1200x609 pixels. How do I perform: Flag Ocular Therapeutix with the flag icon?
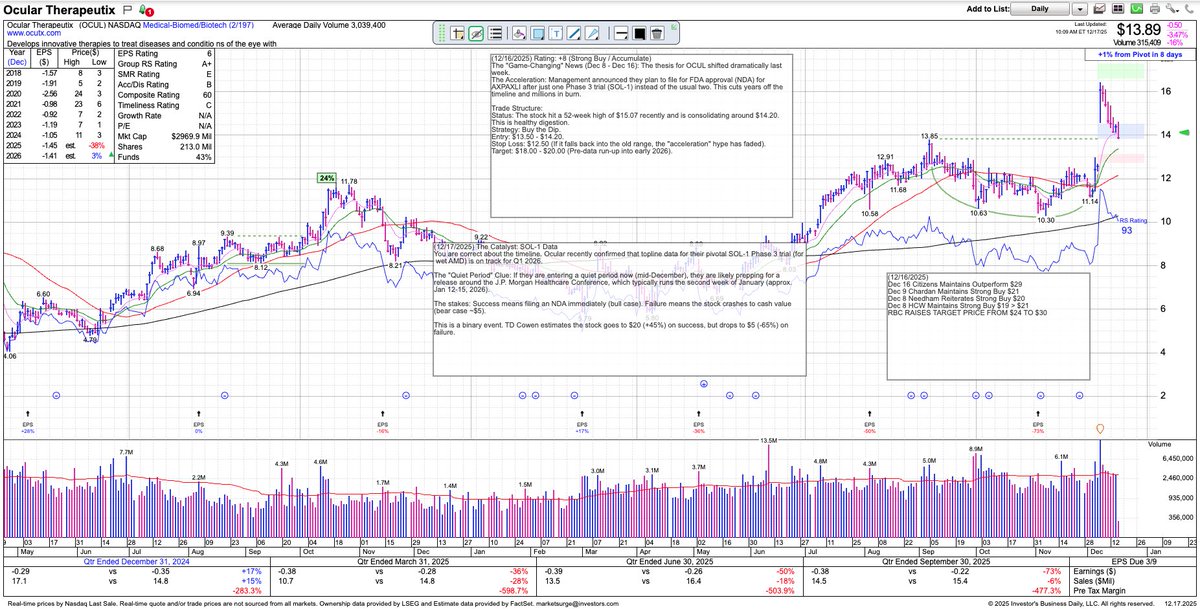(126, 9)
